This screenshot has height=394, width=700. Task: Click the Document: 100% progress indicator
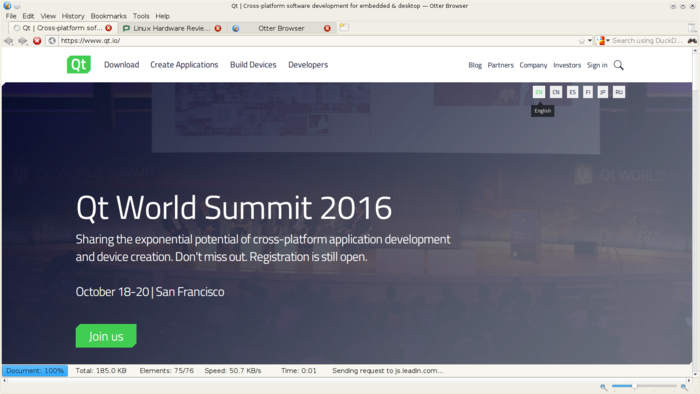tap(35, 371)
